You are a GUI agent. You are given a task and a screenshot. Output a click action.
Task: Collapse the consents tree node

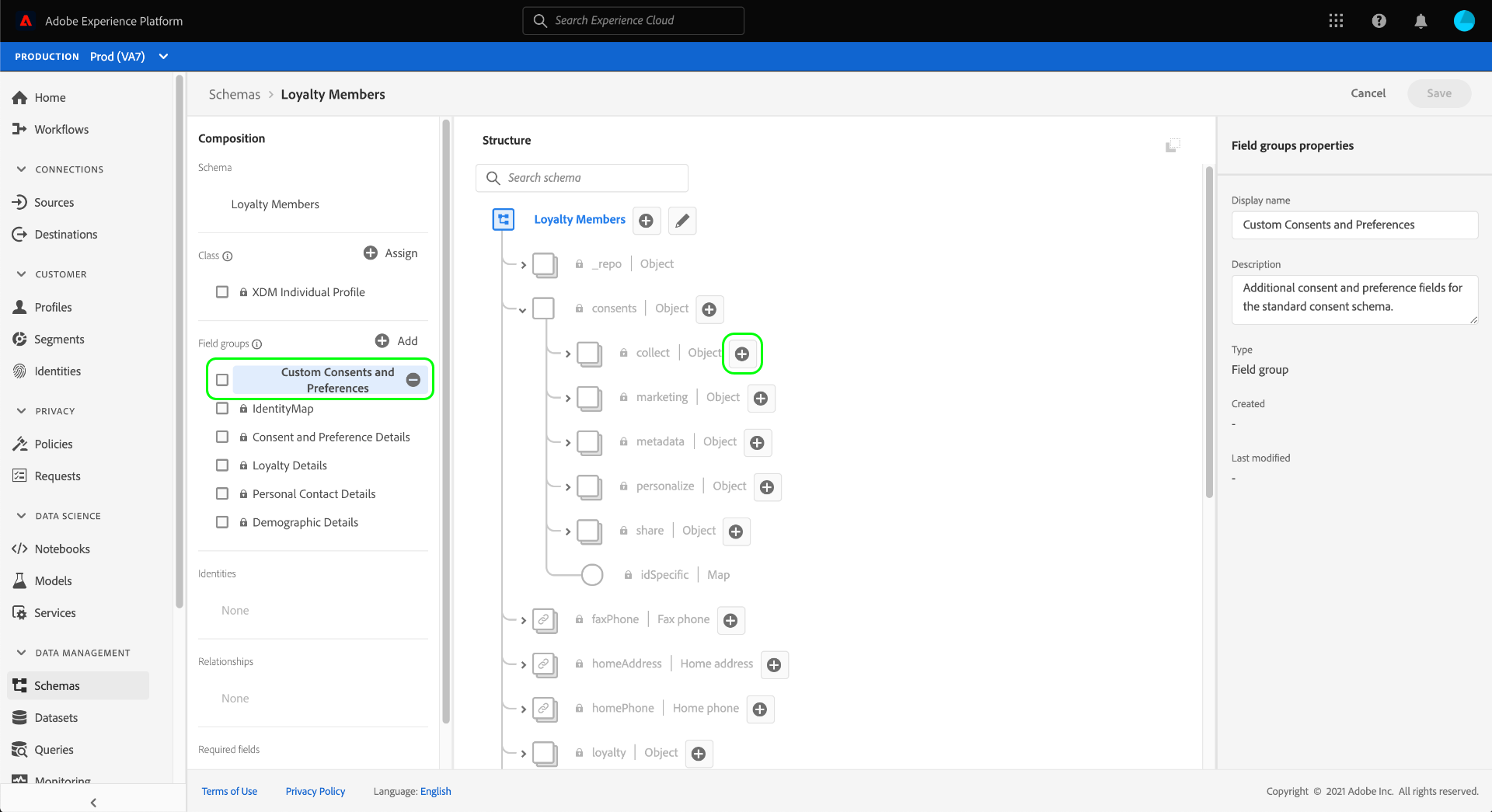click(523, 310)
